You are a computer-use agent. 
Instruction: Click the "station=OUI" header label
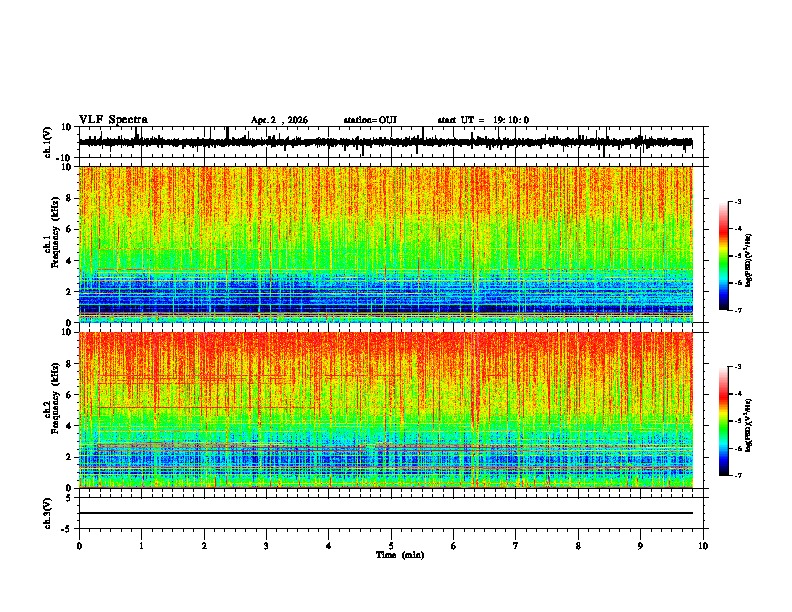click(x=370, y=120)
